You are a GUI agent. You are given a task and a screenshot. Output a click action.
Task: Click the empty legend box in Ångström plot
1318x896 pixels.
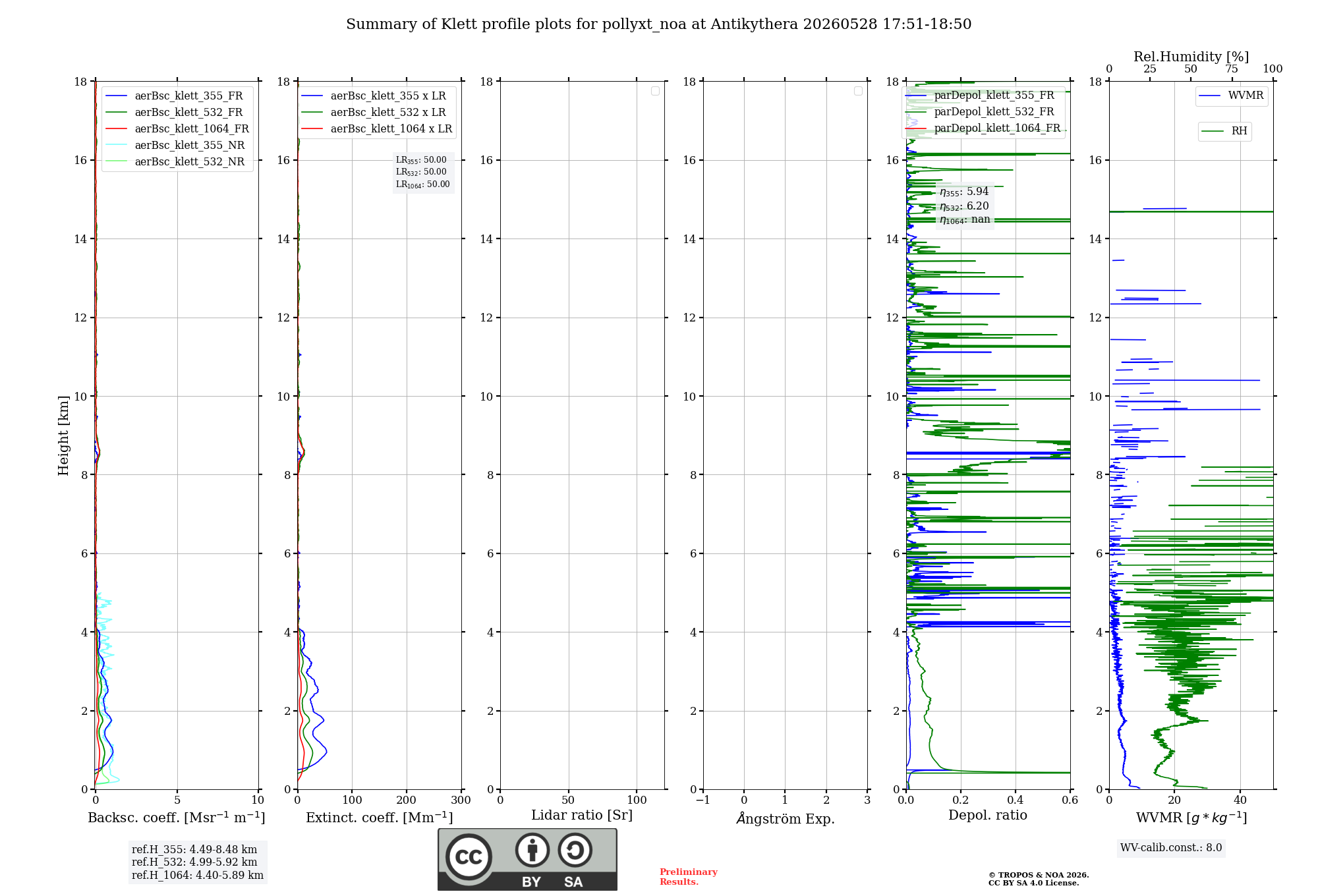point(858,91)
